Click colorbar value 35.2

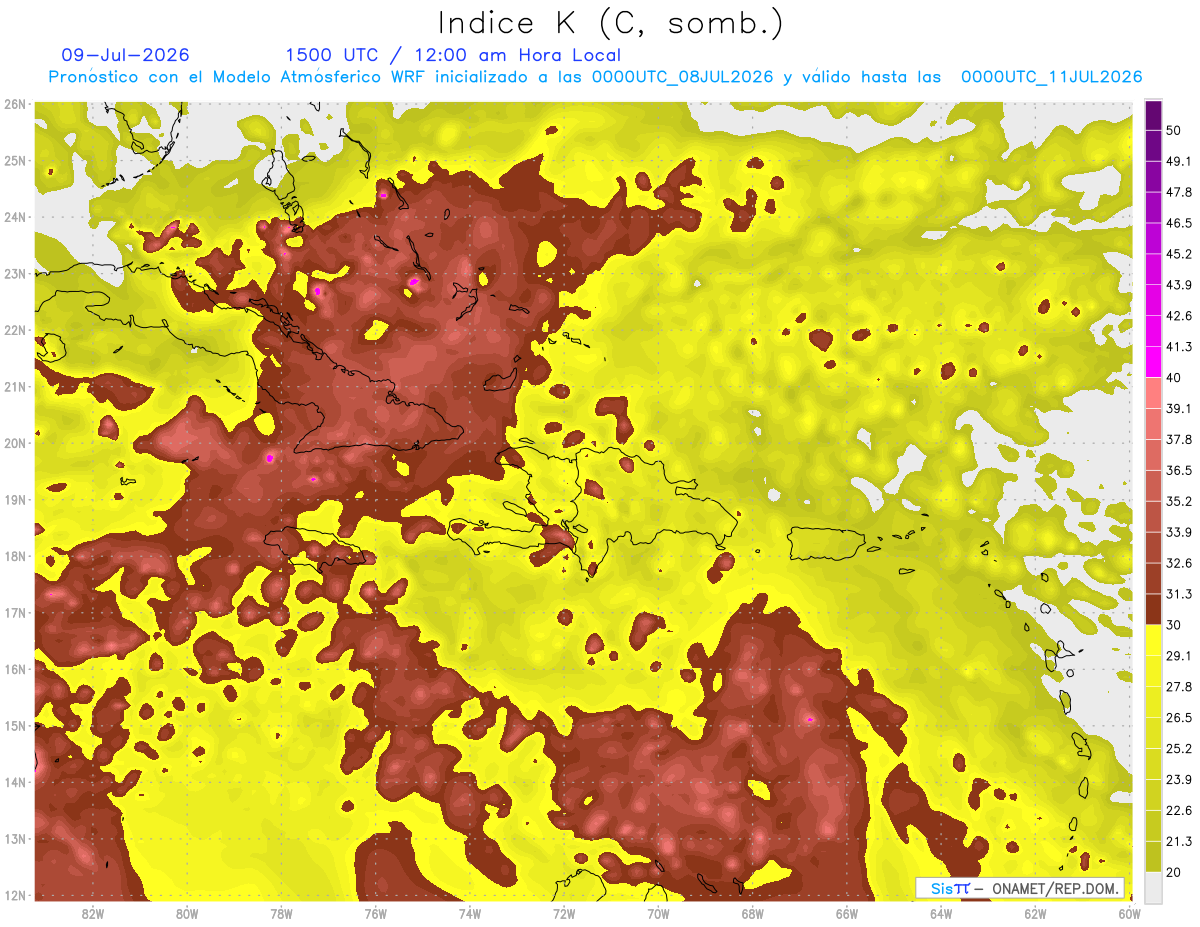1178,501
